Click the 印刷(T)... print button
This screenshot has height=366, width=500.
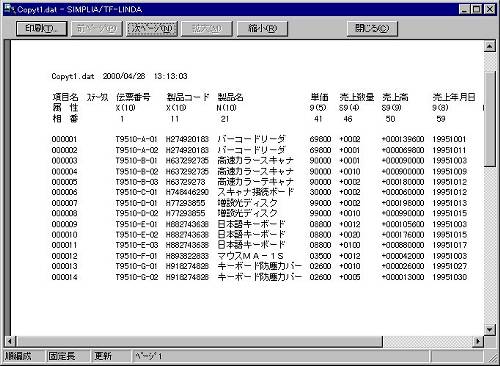42,29
